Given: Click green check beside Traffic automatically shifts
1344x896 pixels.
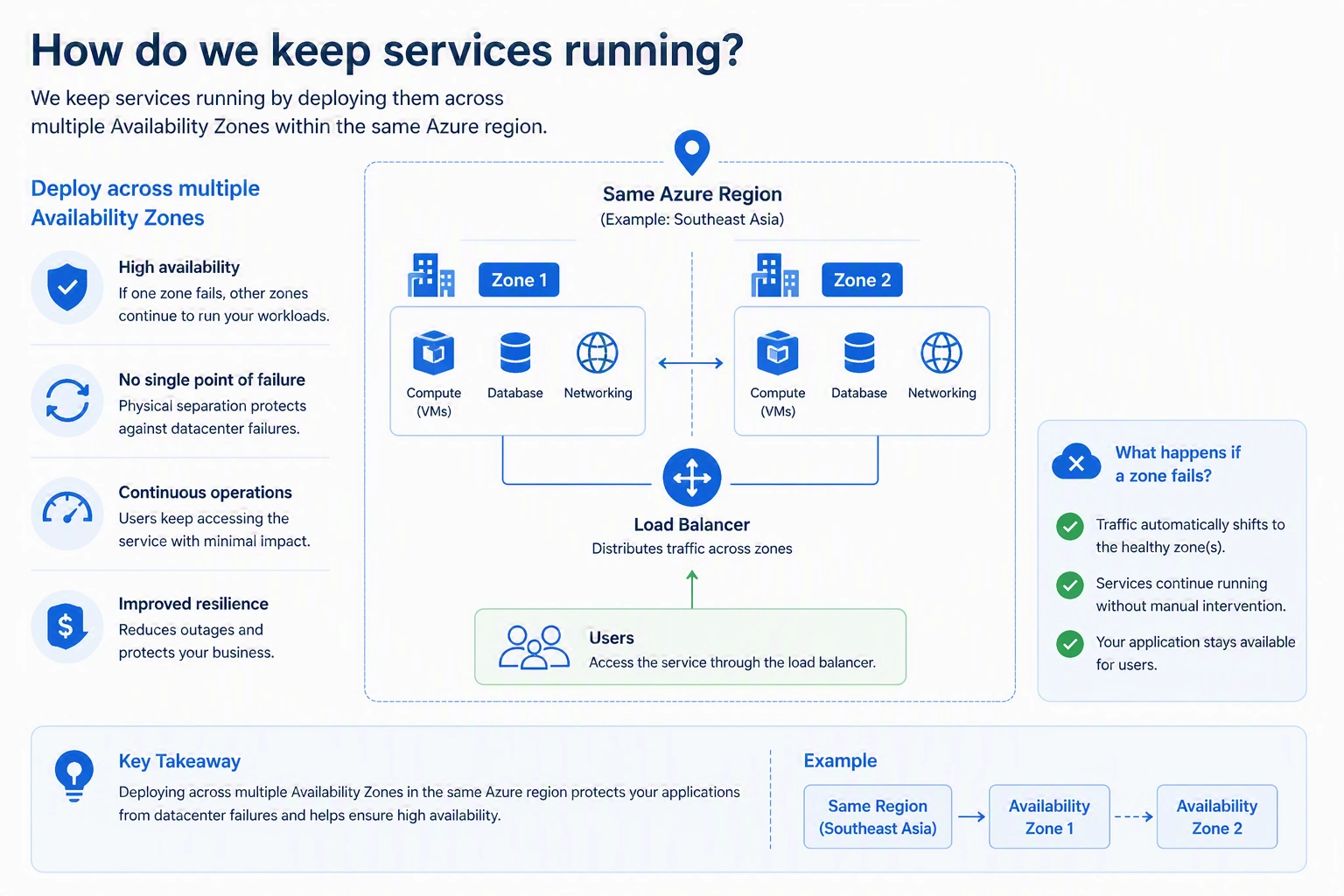Looking at the screenshot, I should (1069, 527).
